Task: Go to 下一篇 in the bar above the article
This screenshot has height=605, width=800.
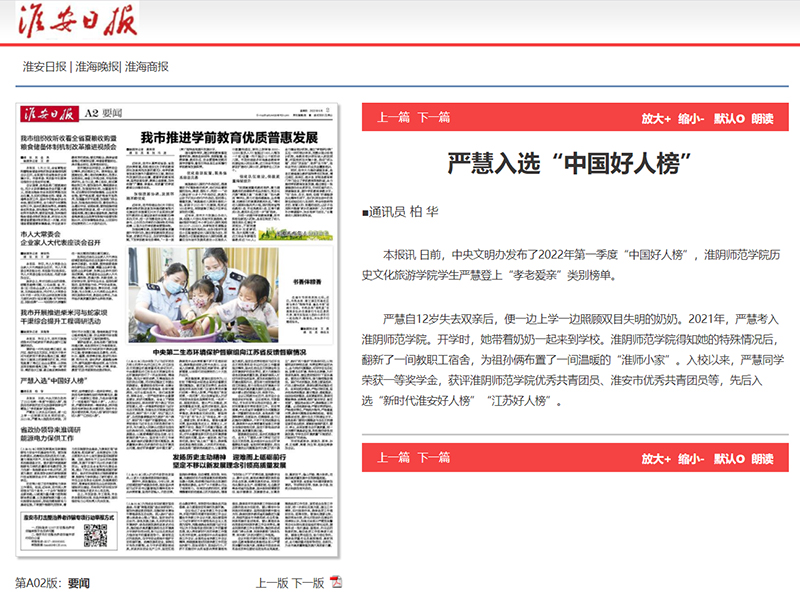Action: point(433,118)
